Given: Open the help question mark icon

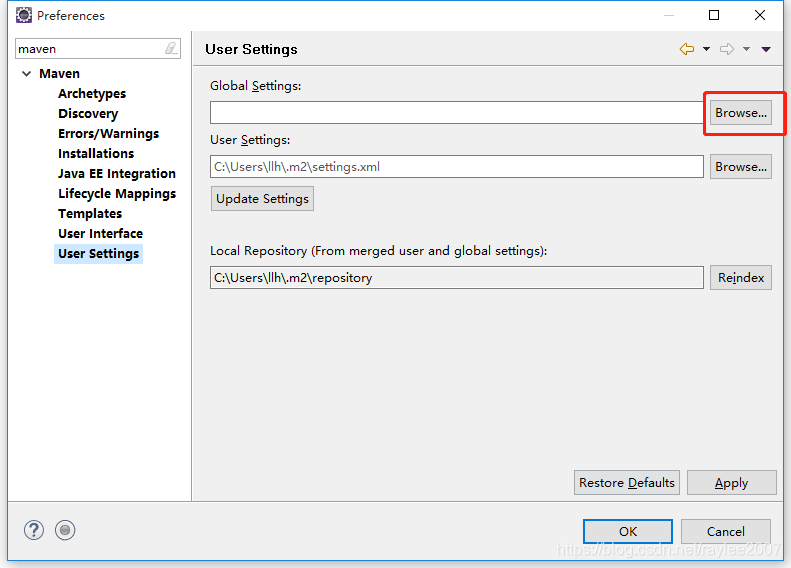Looking at the screenshot, I should click(x=34, y=530).
